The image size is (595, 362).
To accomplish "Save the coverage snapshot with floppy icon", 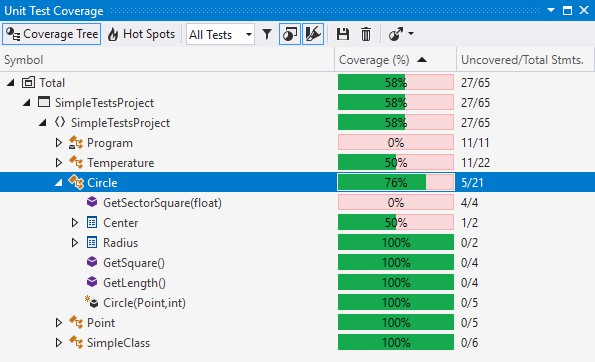I will [343, 35].
